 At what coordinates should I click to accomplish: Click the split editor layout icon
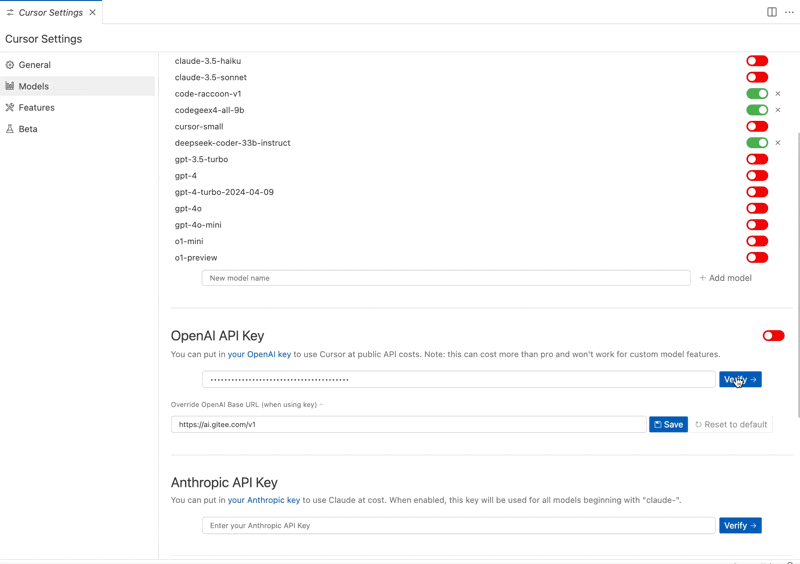pyautogui.click(x=771, y=12)
